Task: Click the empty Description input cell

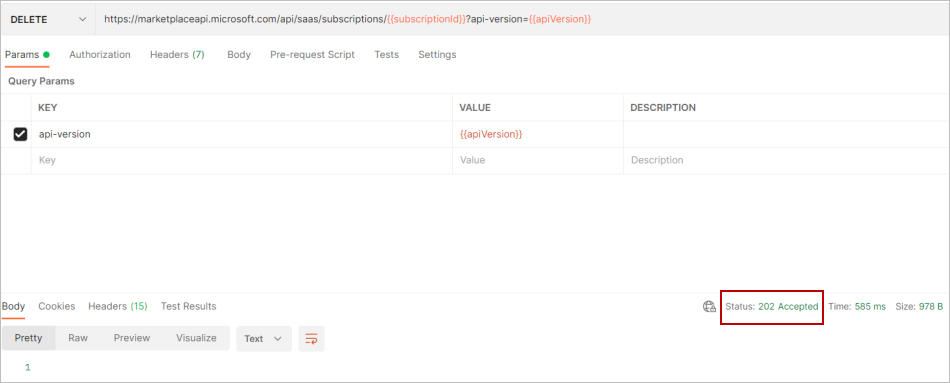Action: (x=786, y=161)
